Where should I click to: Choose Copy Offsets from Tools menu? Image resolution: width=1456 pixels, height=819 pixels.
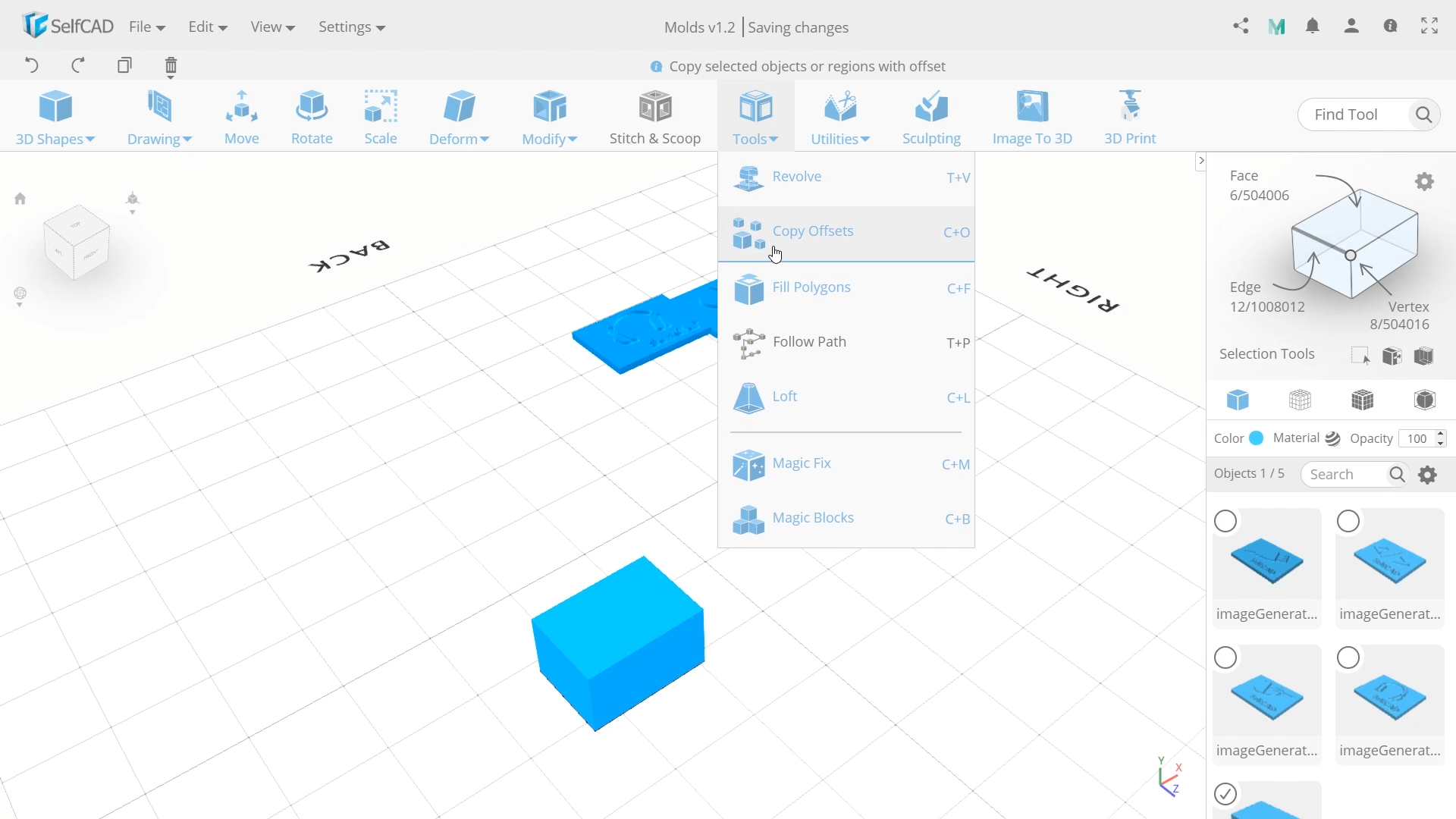click(846, 233)
